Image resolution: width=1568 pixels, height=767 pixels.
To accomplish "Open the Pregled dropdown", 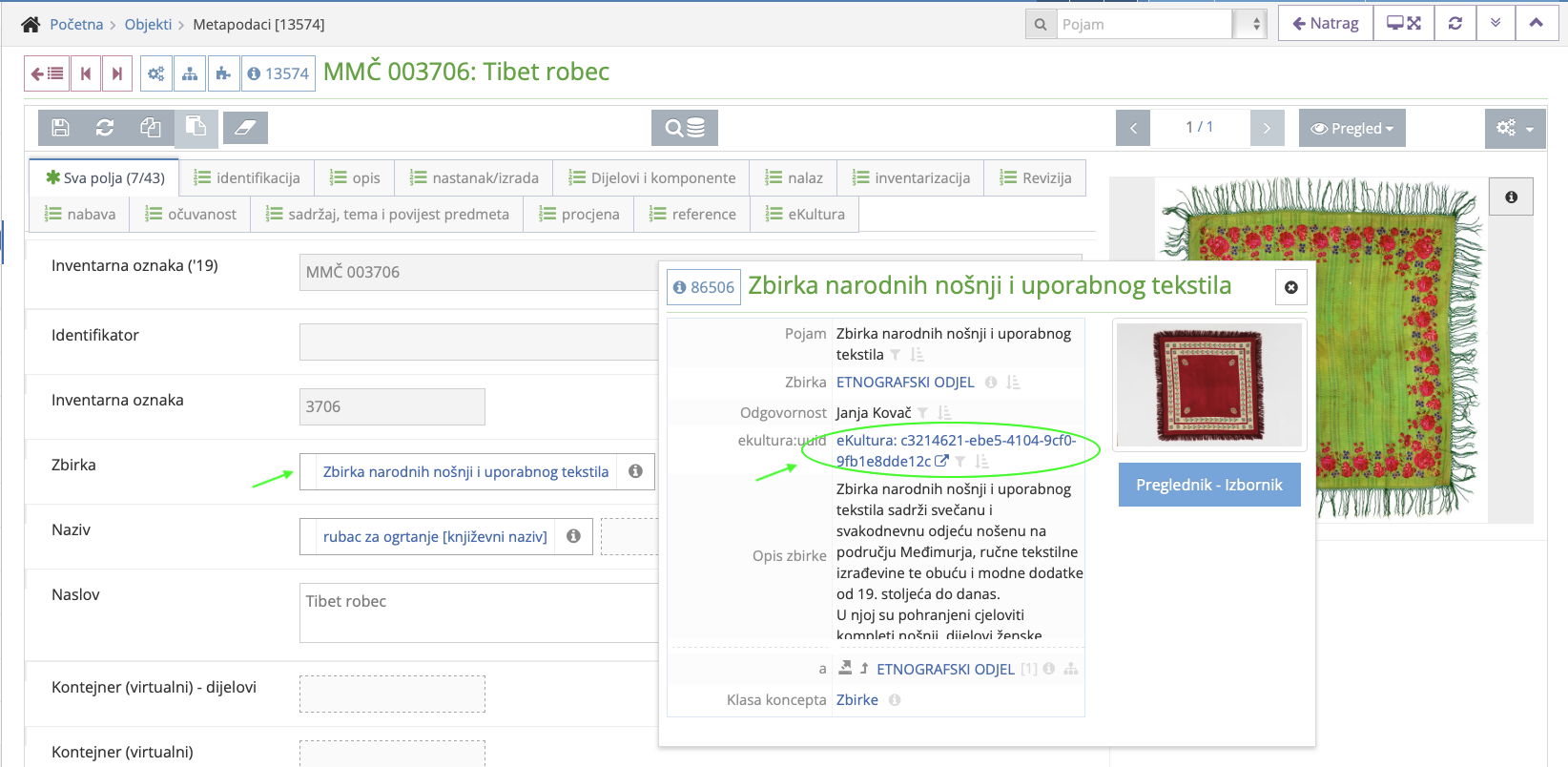I will tap(1352, 128).
